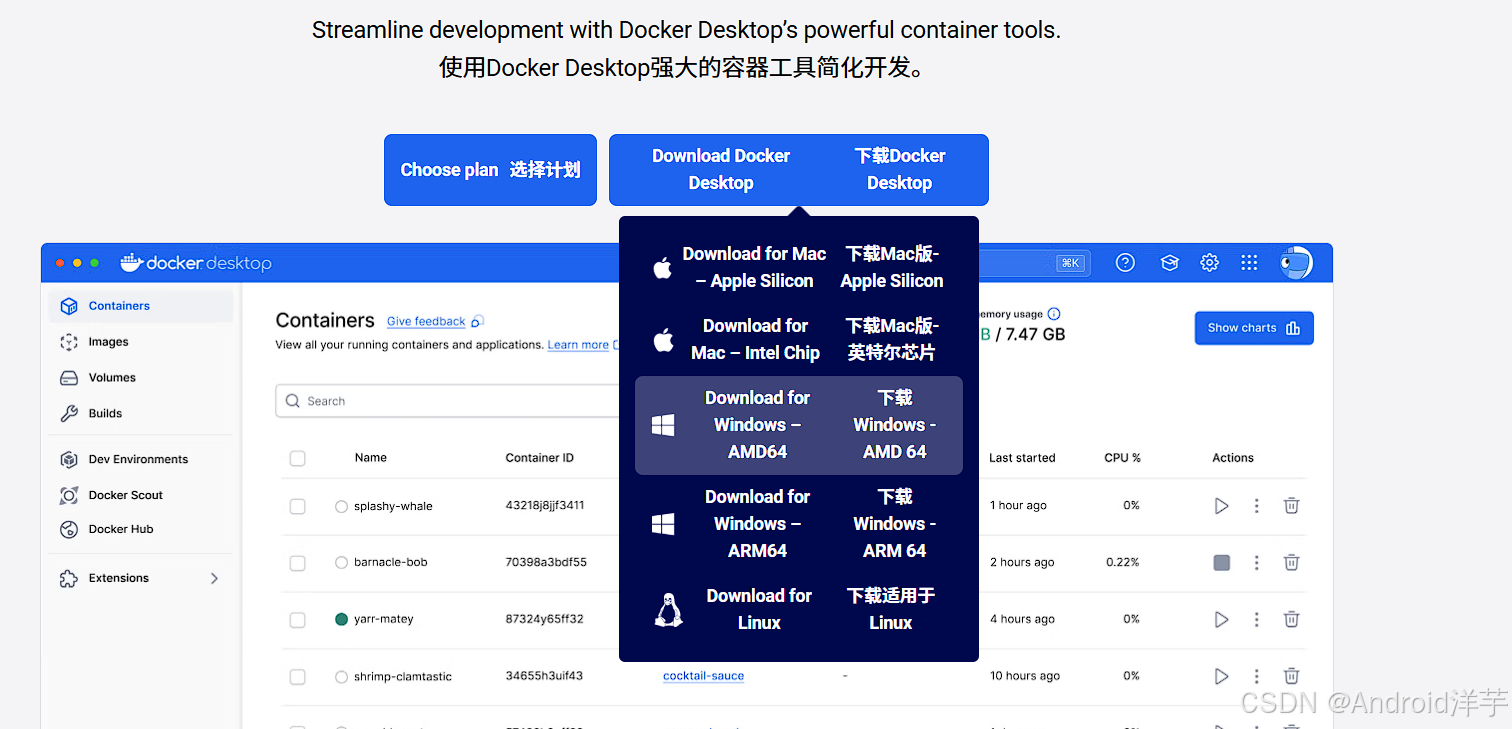
Task: Delete the yarr-matey container
Action: coord(1291,620)
